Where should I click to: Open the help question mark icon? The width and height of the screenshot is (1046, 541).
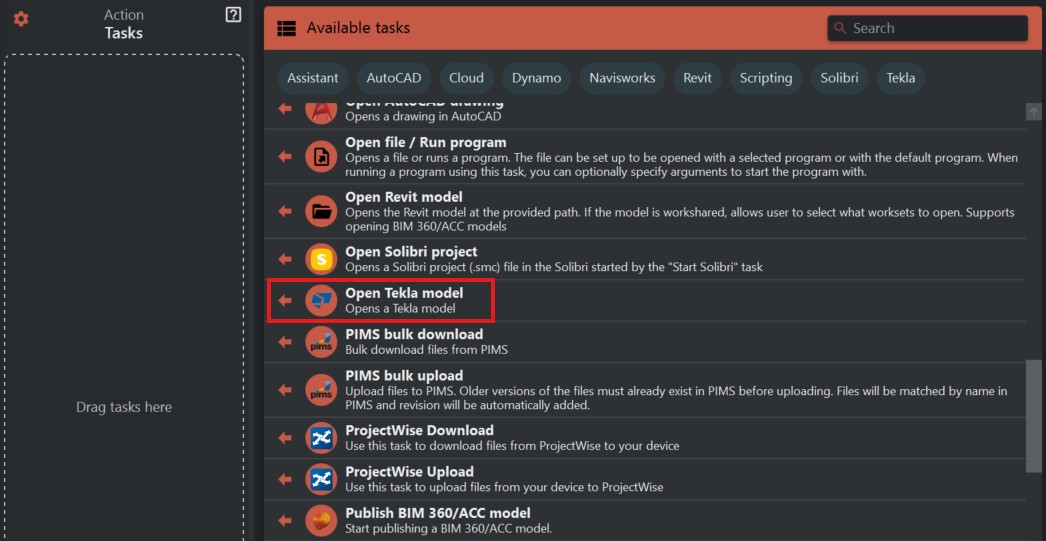[233, 14]
